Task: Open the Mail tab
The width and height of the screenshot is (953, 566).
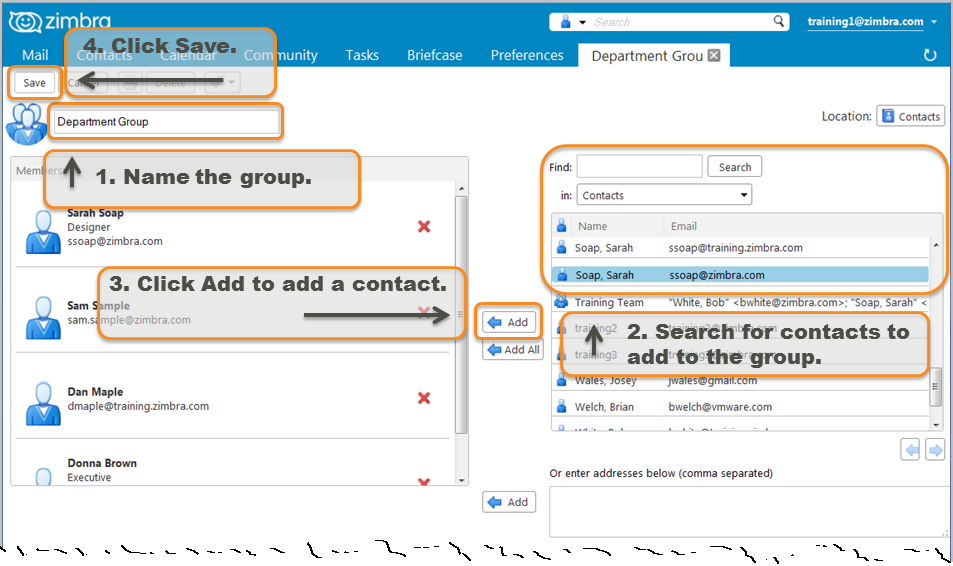Action: (x=35, y=55)
